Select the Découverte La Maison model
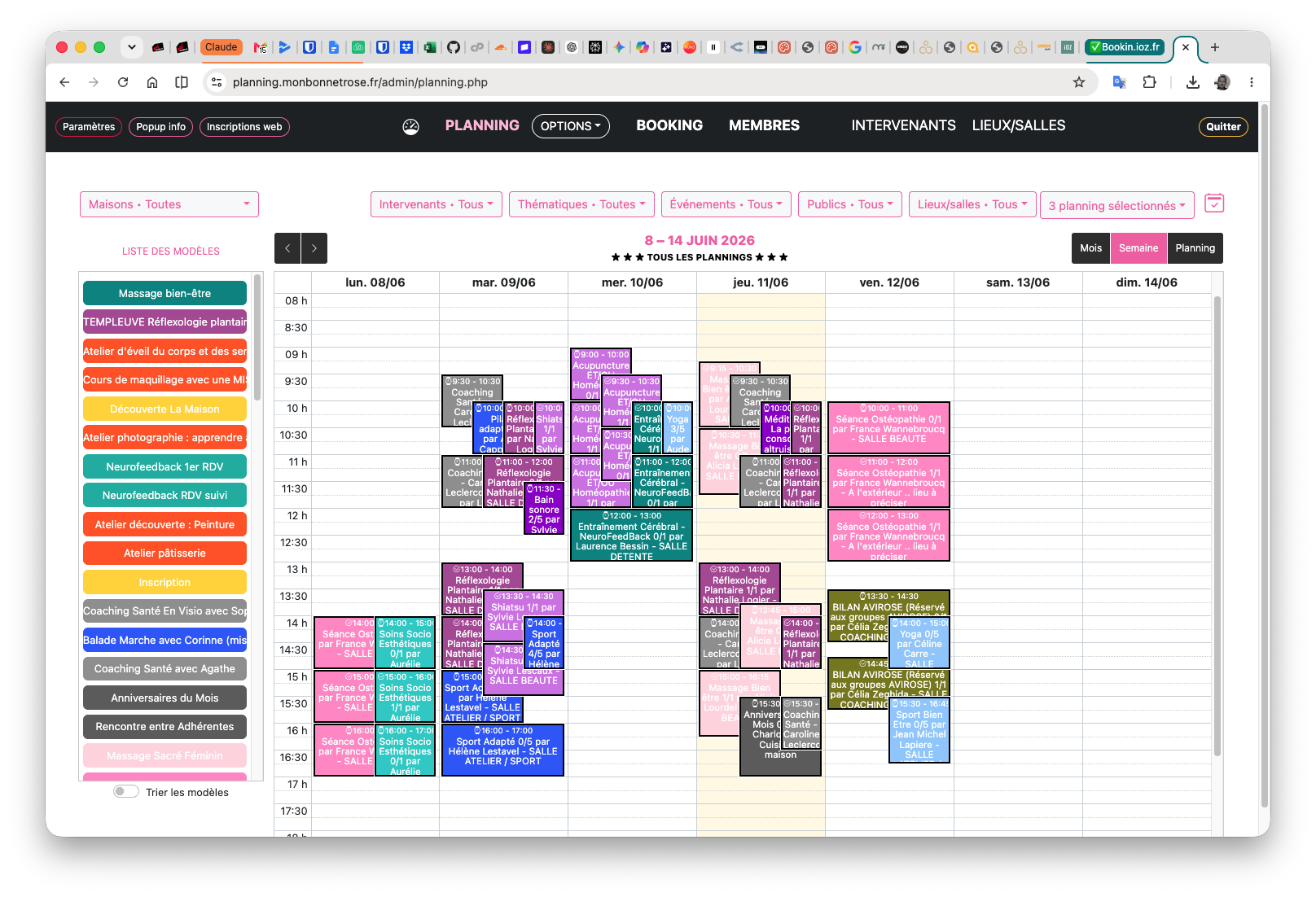This screenshot has height=897, width=1316. (164, 409)
